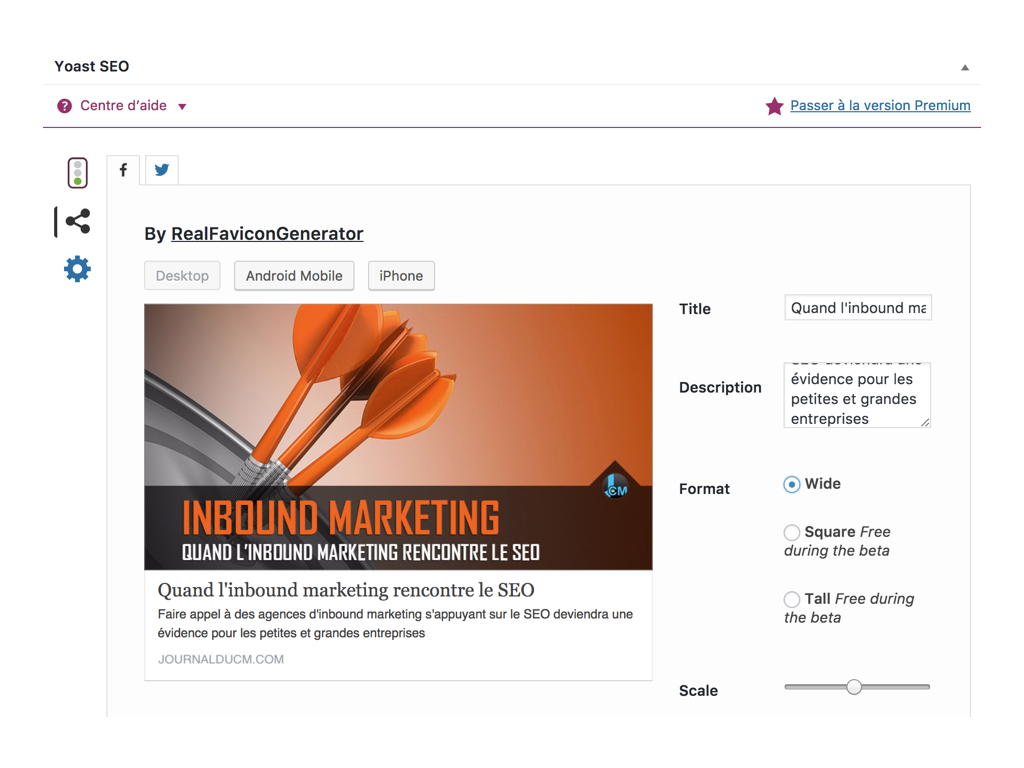Select the Square format radio button
Image resolution: width=1024 pixels, height=768 pixels.
pyautogui.click(x=792, y=532)
